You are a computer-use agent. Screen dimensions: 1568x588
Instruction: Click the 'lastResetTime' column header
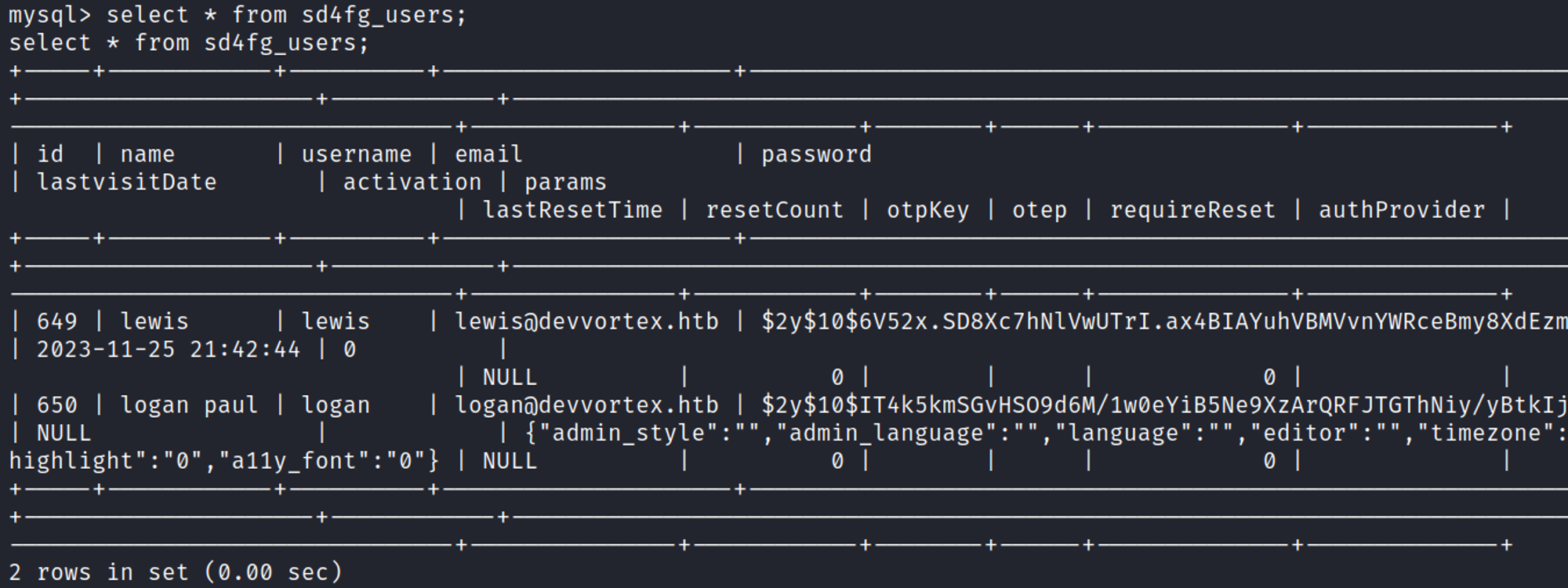(x=572, y=210)
